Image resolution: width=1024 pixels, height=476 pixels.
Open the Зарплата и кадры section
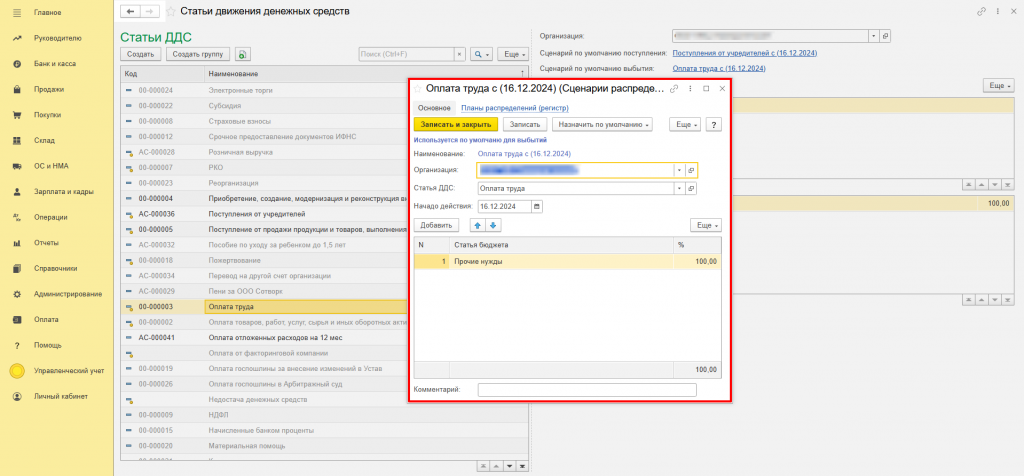coord(63,192)
